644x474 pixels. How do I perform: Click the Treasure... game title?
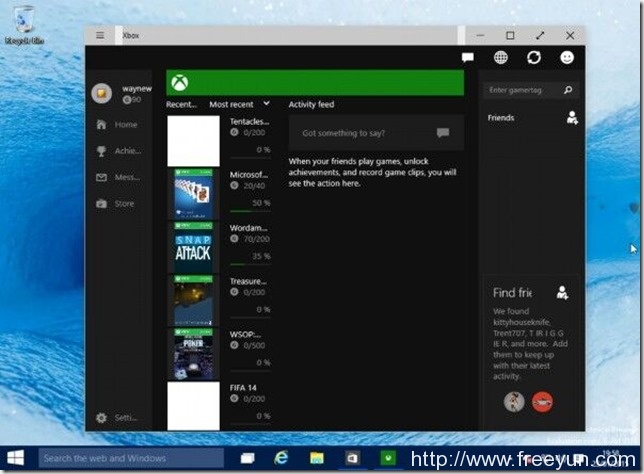pyautogui.click(x=248, y=281)
